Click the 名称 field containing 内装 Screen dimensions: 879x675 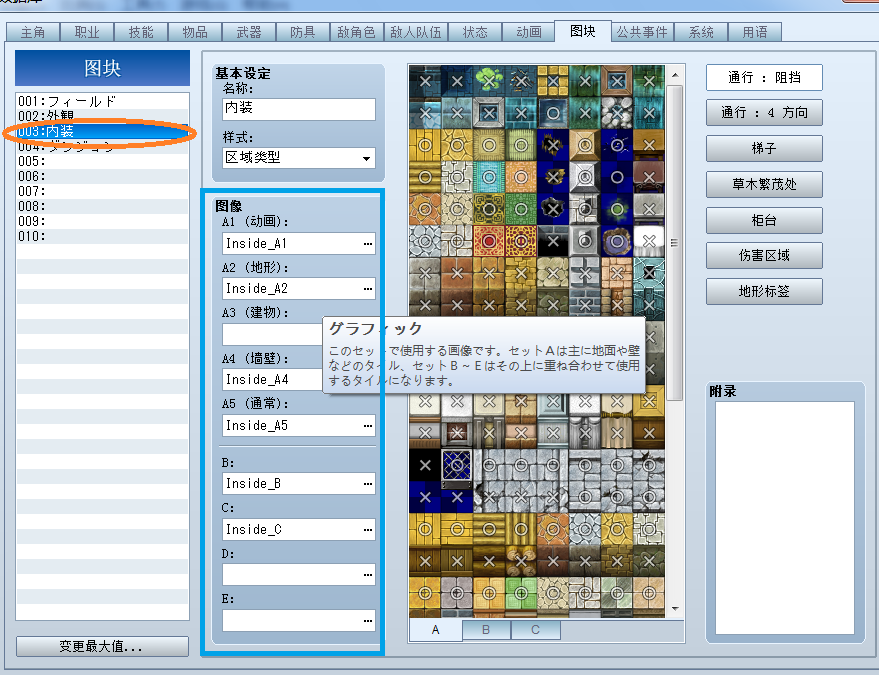(299, 109)
